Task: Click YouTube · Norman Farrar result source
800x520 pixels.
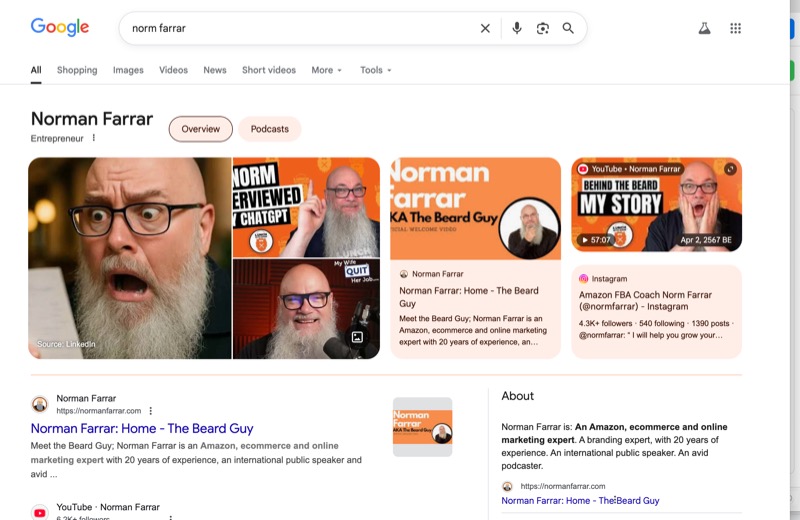Action: point(108,507)
